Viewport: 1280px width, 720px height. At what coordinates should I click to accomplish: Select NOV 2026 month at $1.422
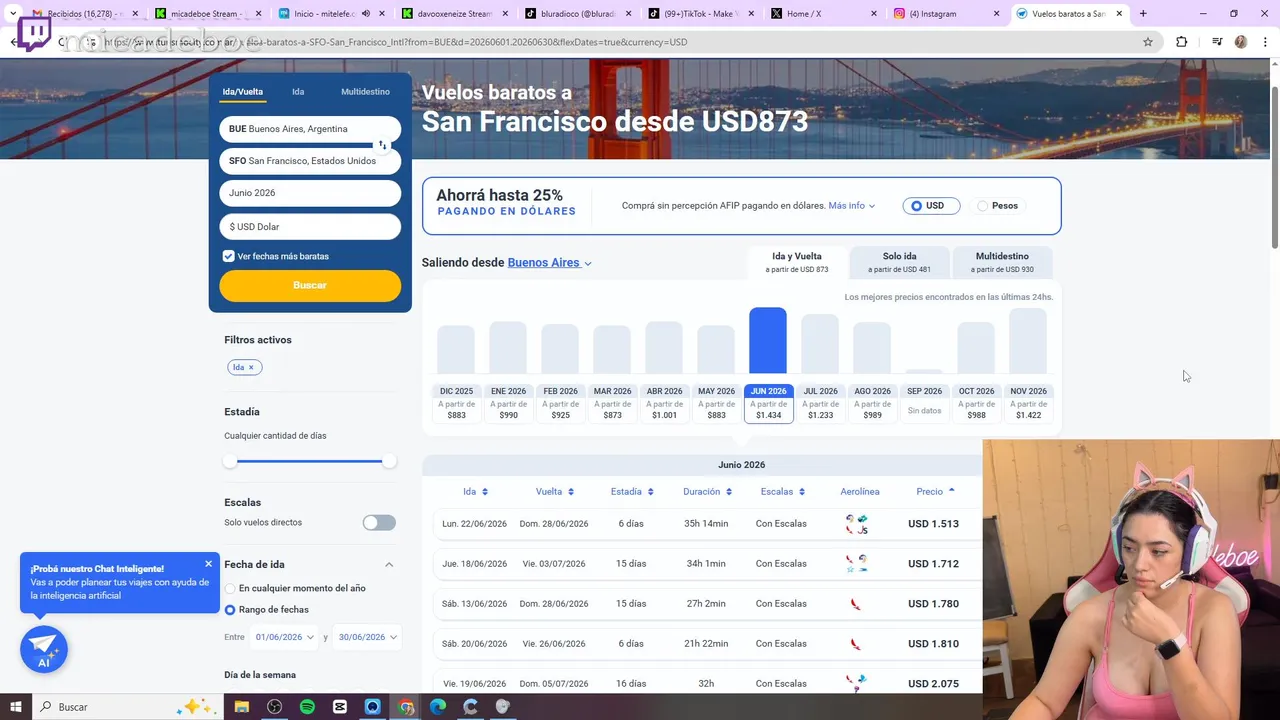pyautogui.click(x=1028, y=403)
